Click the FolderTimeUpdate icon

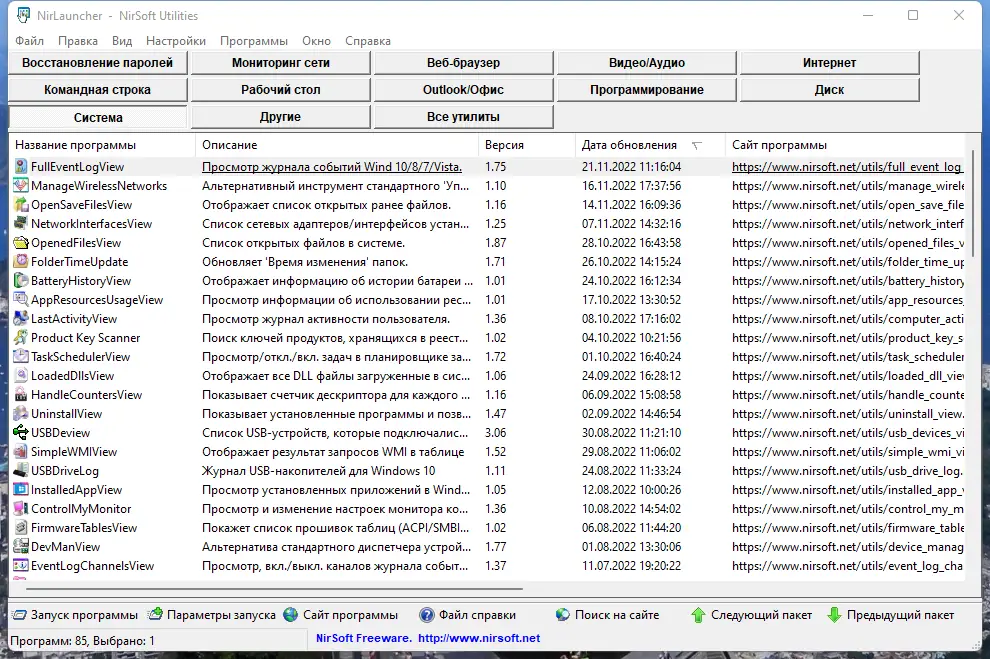pos(21,261)
